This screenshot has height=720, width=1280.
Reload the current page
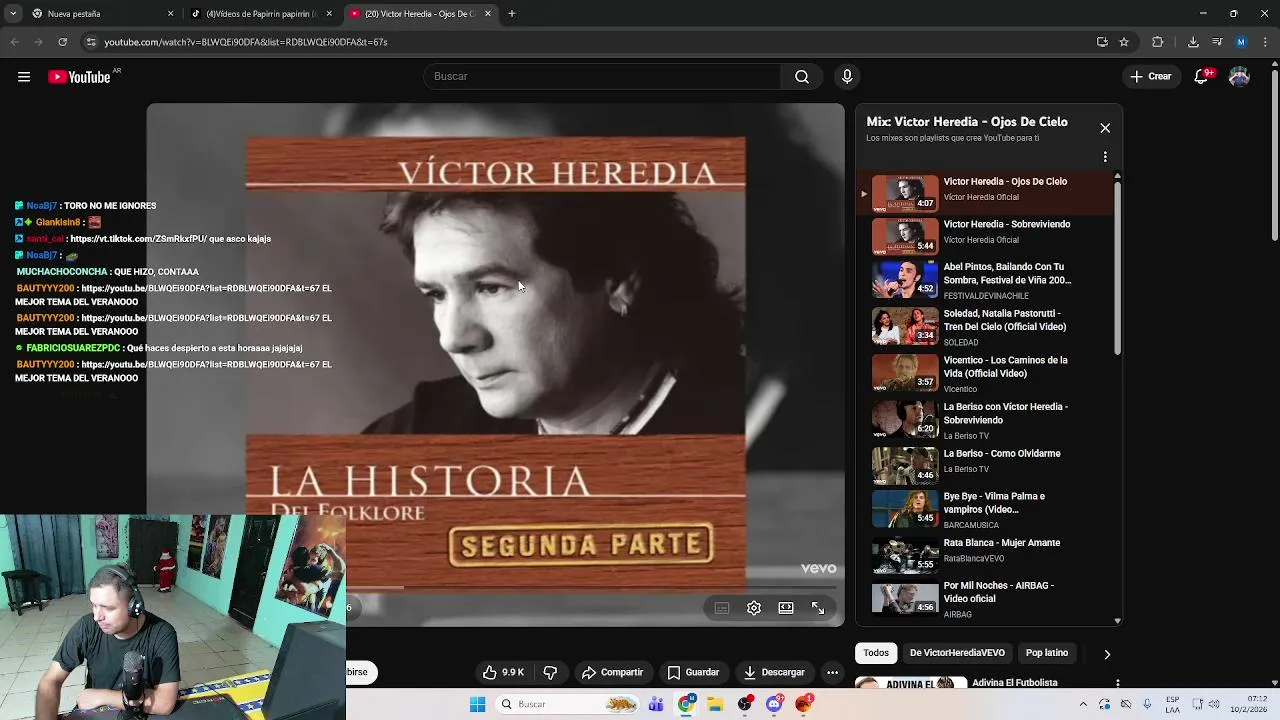click(x=62, y=42)
